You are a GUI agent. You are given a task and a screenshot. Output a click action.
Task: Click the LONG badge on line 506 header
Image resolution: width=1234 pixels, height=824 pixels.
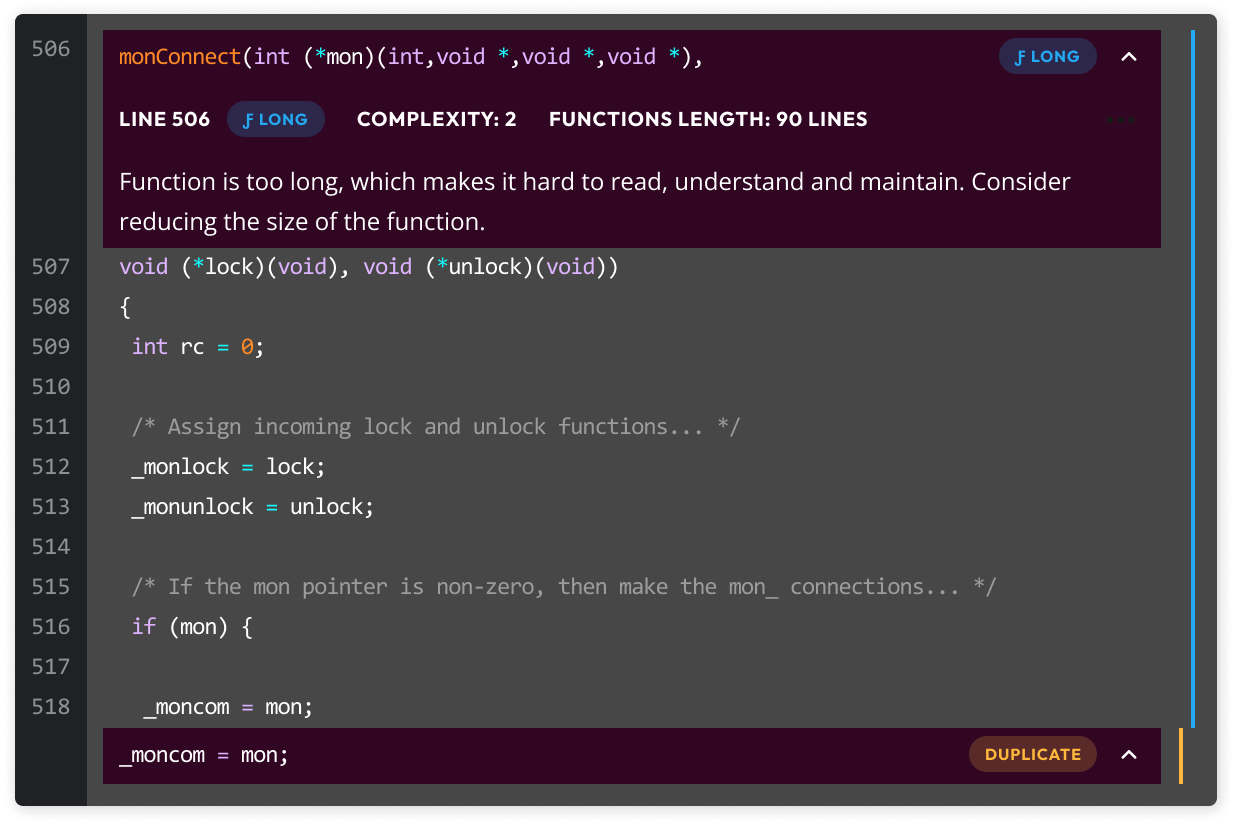pyautogui.click(x=1047, y=57)
